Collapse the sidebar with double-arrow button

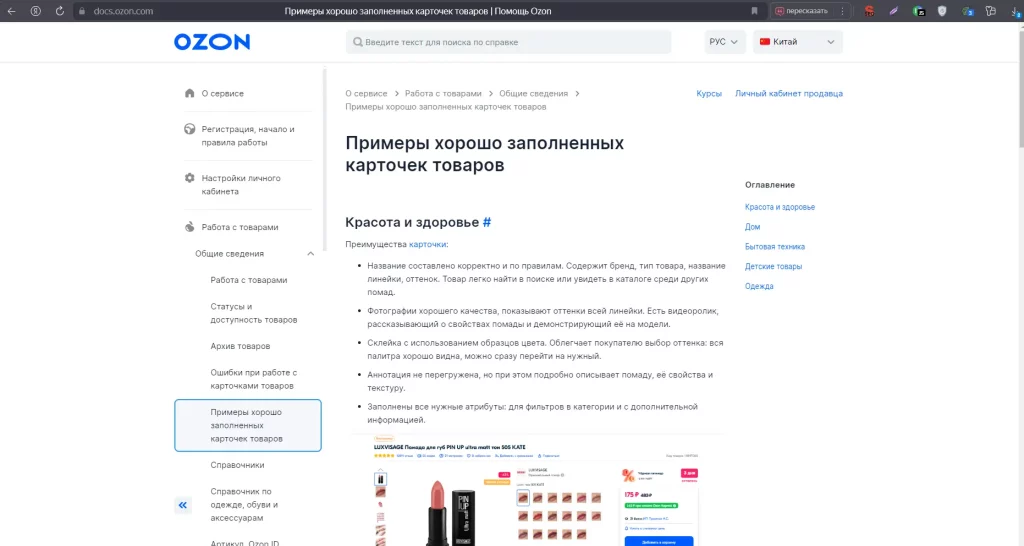coord(183,505)
